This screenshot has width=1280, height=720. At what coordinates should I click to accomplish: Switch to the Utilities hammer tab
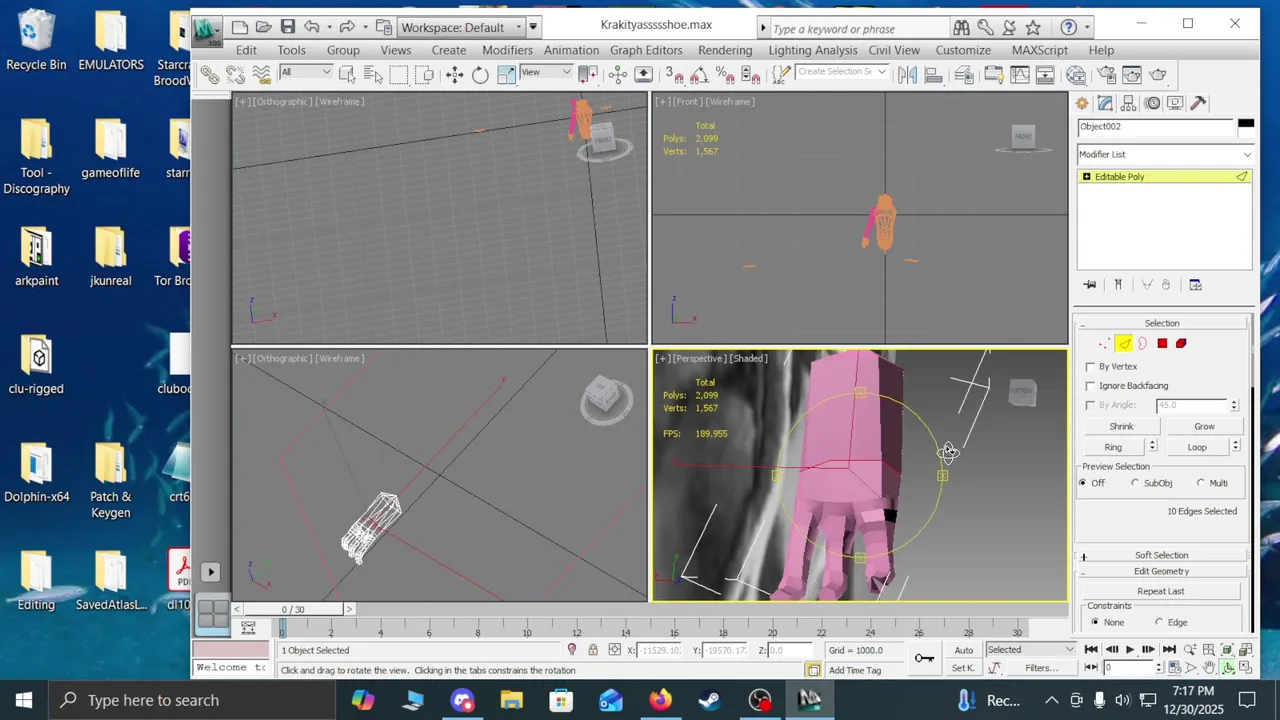coord(1198,103)
